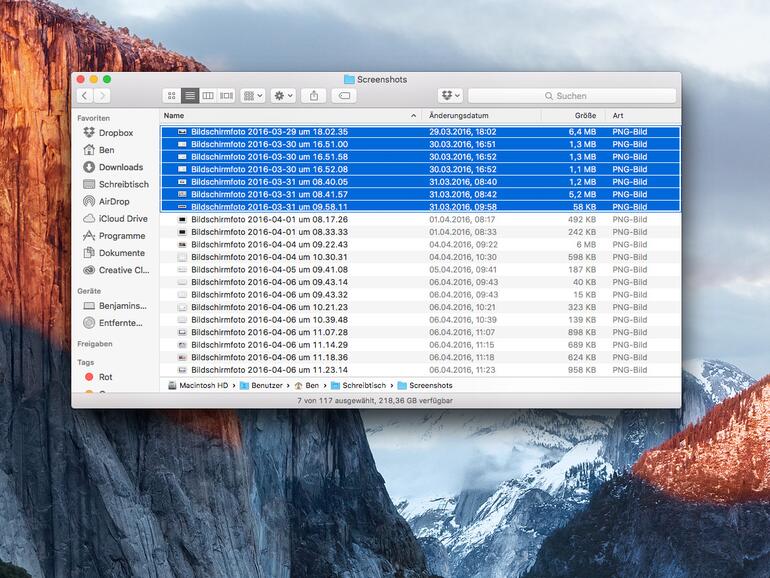
Task: Open Downloads folder in sidebar
Action: (120, 167)
